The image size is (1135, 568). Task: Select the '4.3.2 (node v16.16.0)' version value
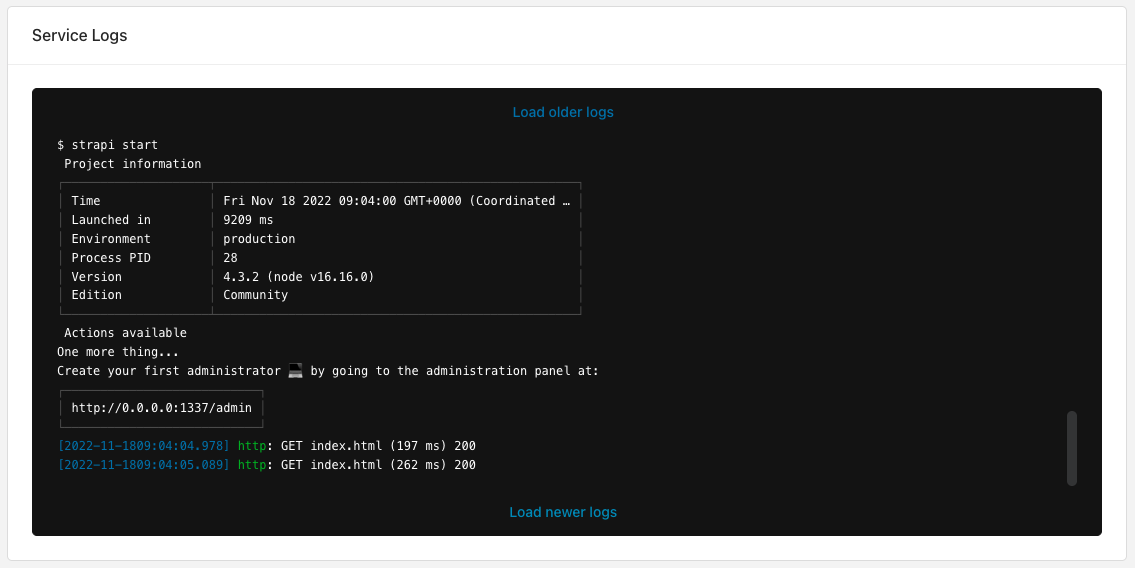click(299, 276)
